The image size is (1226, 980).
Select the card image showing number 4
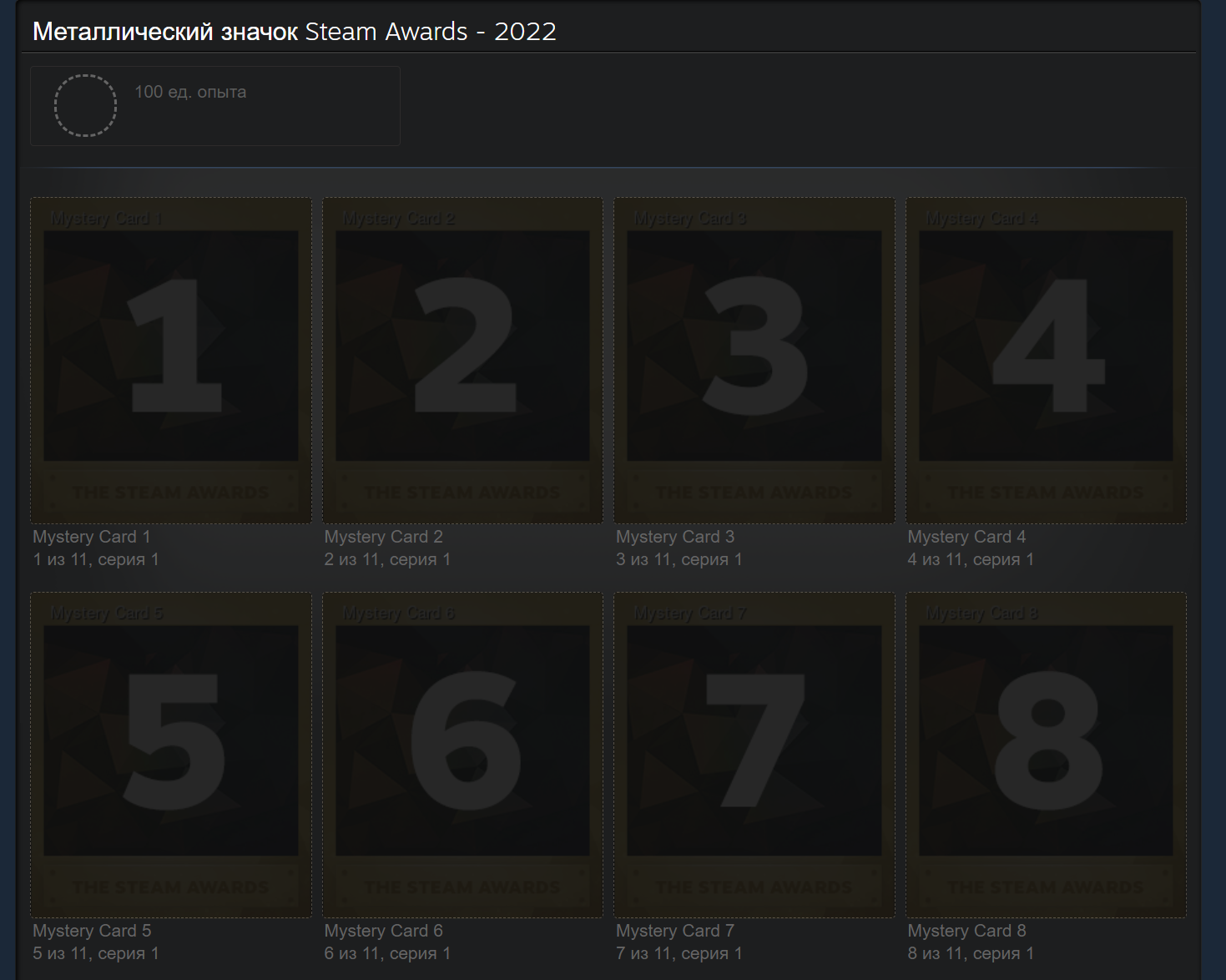[x=1046, y=361]
